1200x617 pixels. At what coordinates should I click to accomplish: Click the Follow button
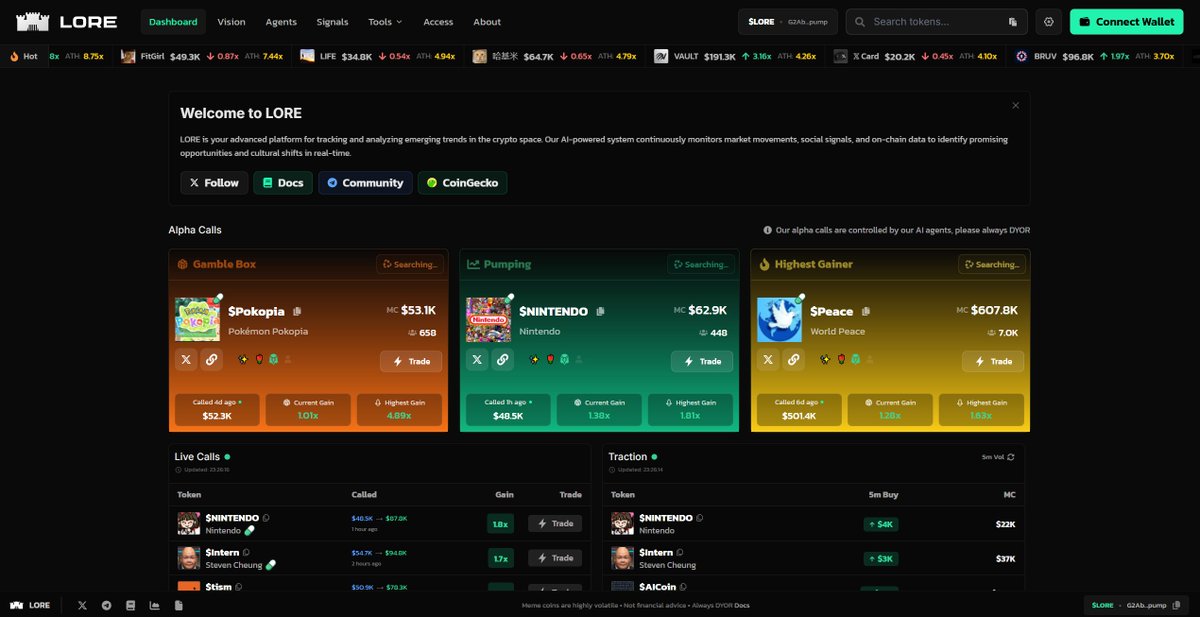pyautogui.click(x=214, y=183)
